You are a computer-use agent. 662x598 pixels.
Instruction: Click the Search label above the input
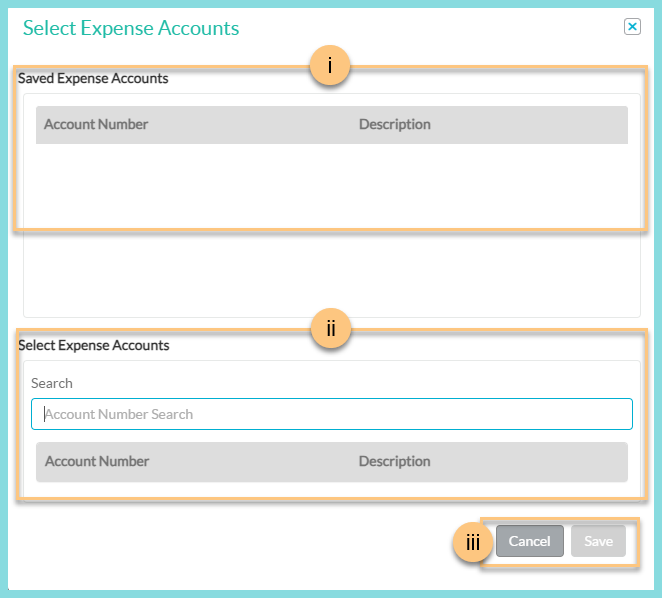52,383
